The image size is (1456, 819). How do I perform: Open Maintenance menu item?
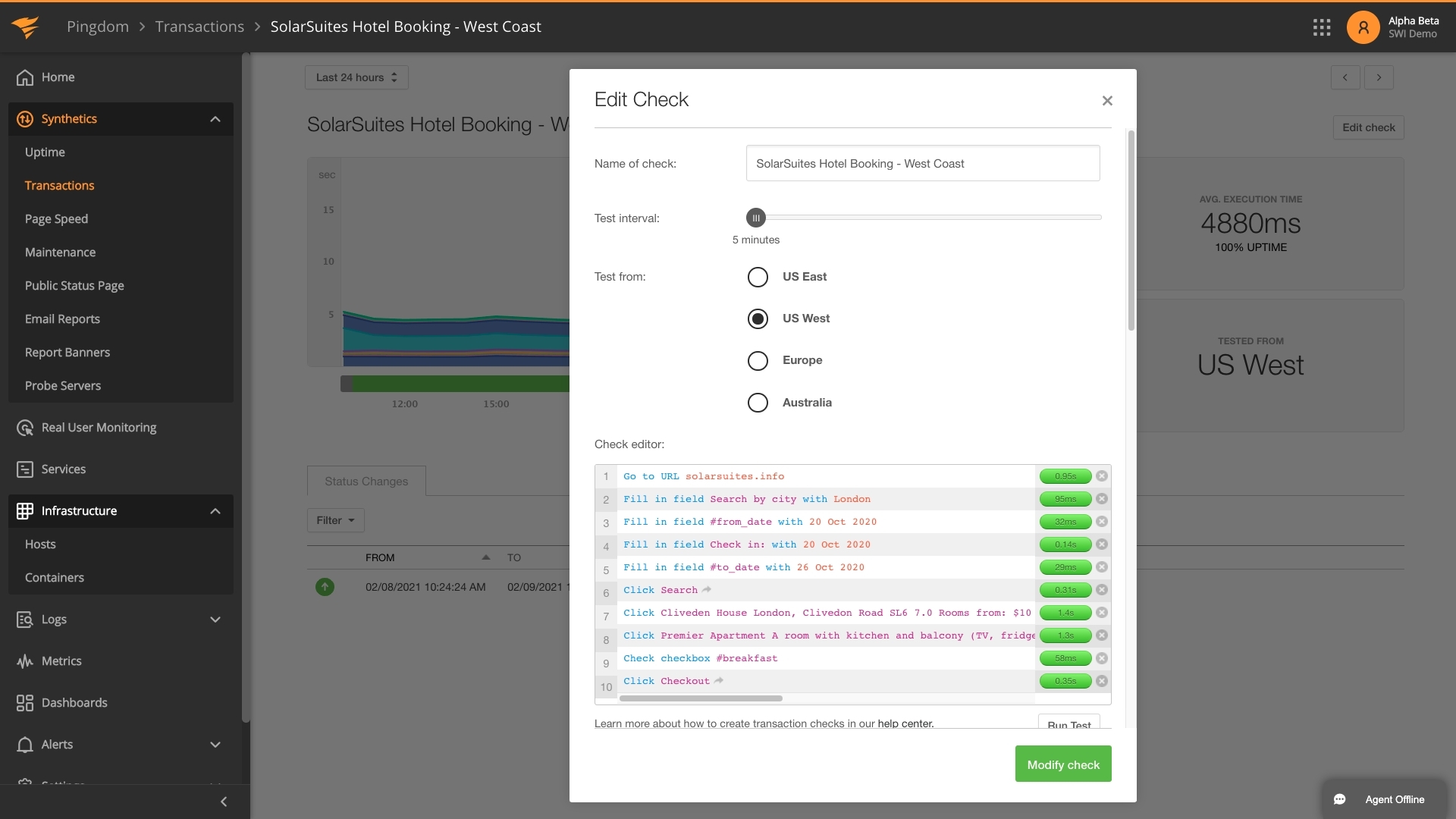60,253
